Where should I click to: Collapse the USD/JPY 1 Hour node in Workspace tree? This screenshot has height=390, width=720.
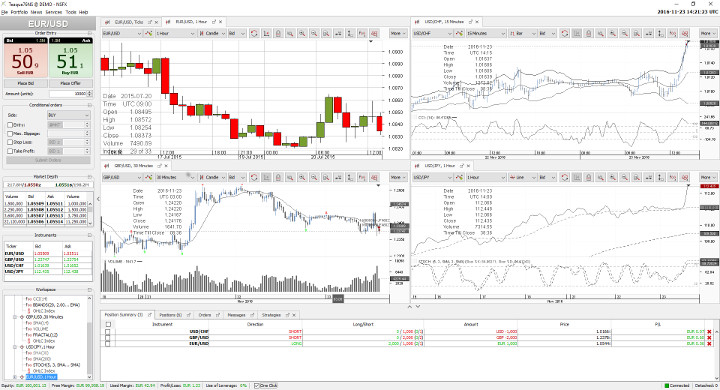tap(15, 347)
